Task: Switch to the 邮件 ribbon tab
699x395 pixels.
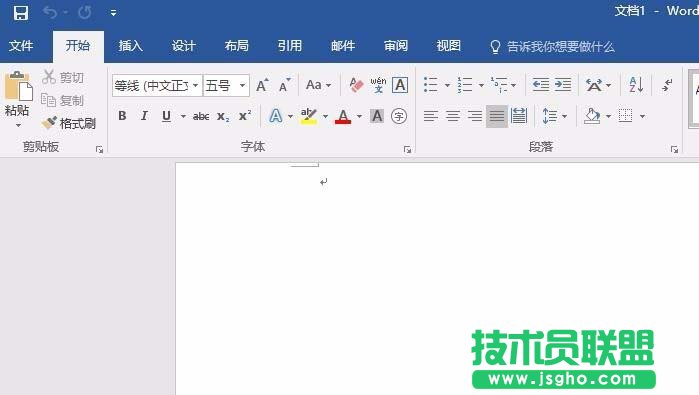Action: (343, 46)
